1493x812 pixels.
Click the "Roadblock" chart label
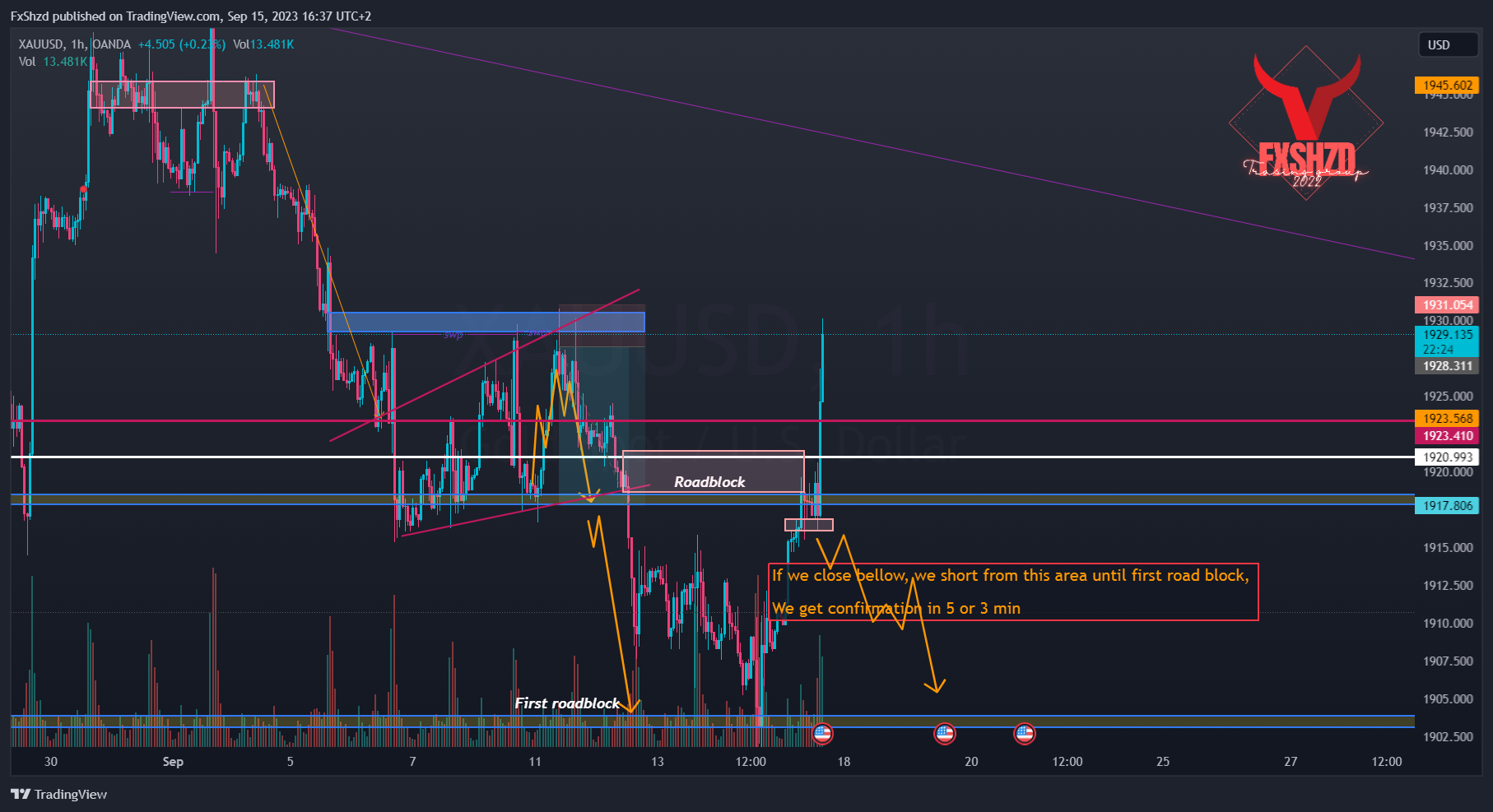pos(709,482)
